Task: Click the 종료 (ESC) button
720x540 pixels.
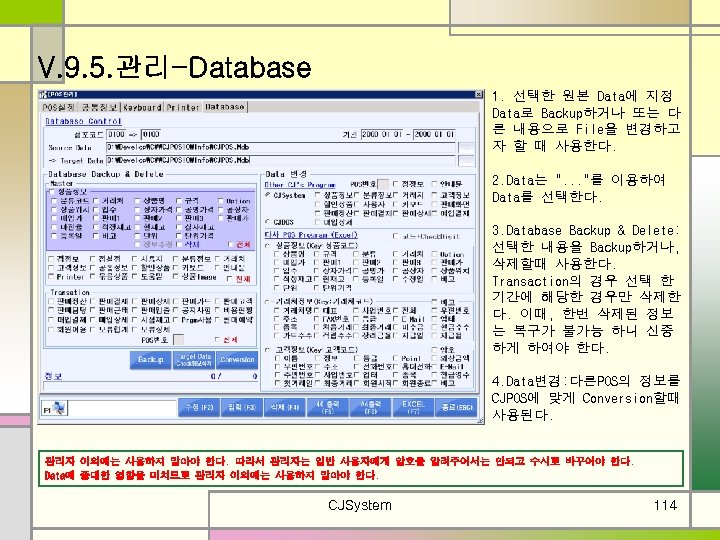Action: coord(456,407)
